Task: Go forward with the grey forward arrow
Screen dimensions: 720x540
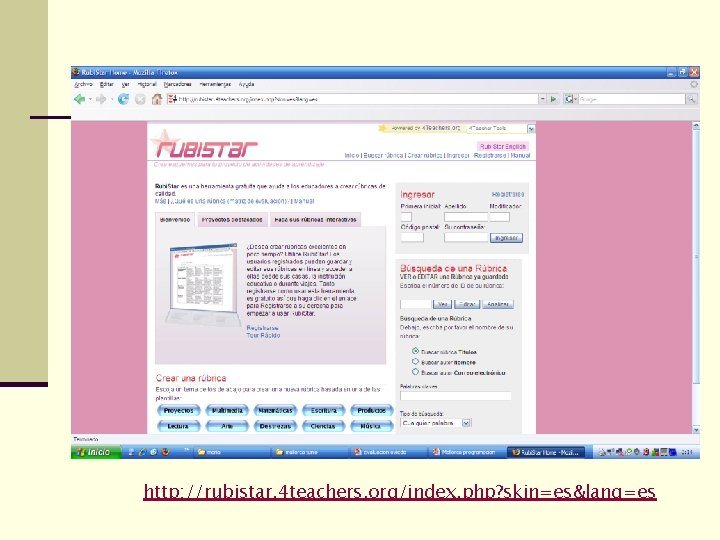Action: [x=101, y=99]
